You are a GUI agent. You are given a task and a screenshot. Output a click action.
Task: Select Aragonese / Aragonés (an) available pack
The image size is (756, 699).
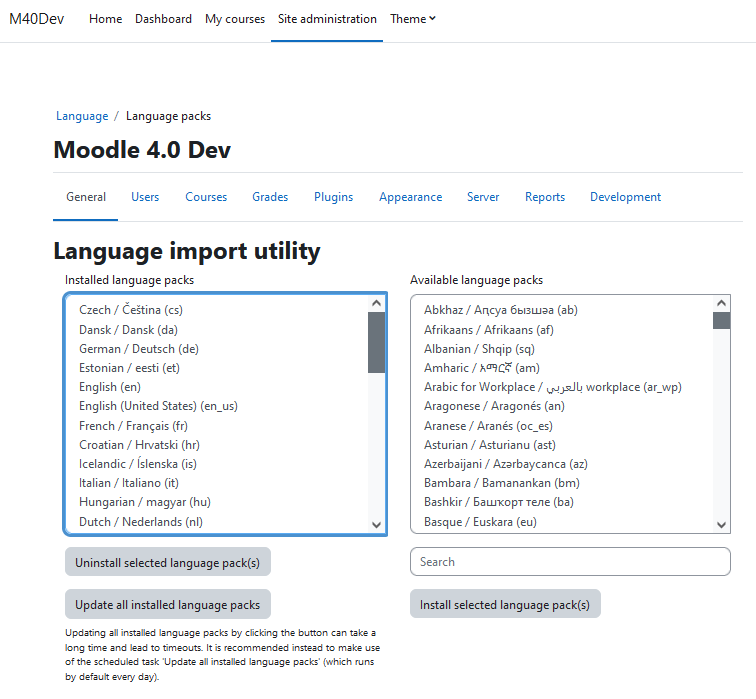tap(562, 406)
